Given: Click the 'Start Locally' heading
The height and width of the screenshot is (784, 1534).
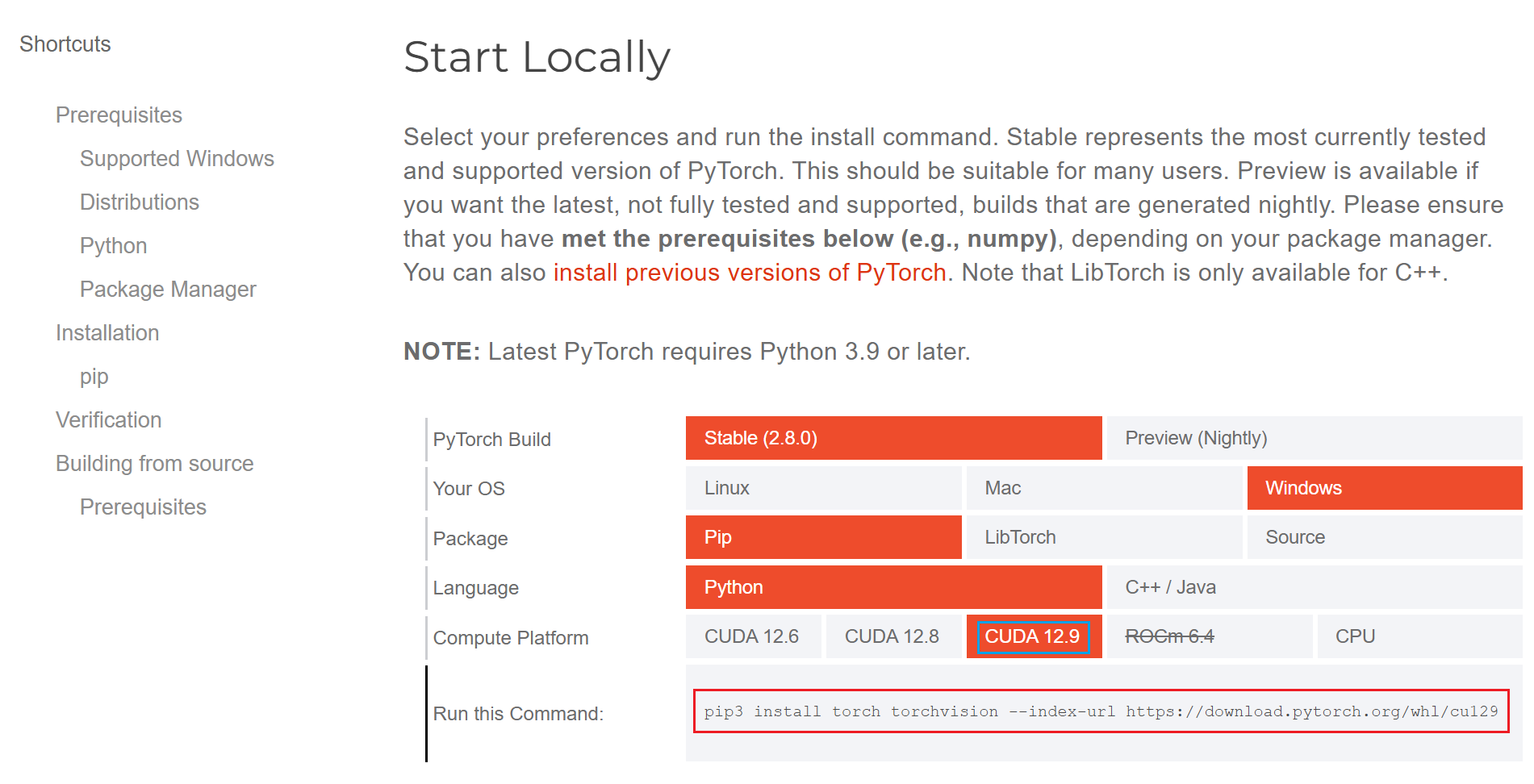Looking at the screenshot, I should pyautogui.click(x=537, y=58).
